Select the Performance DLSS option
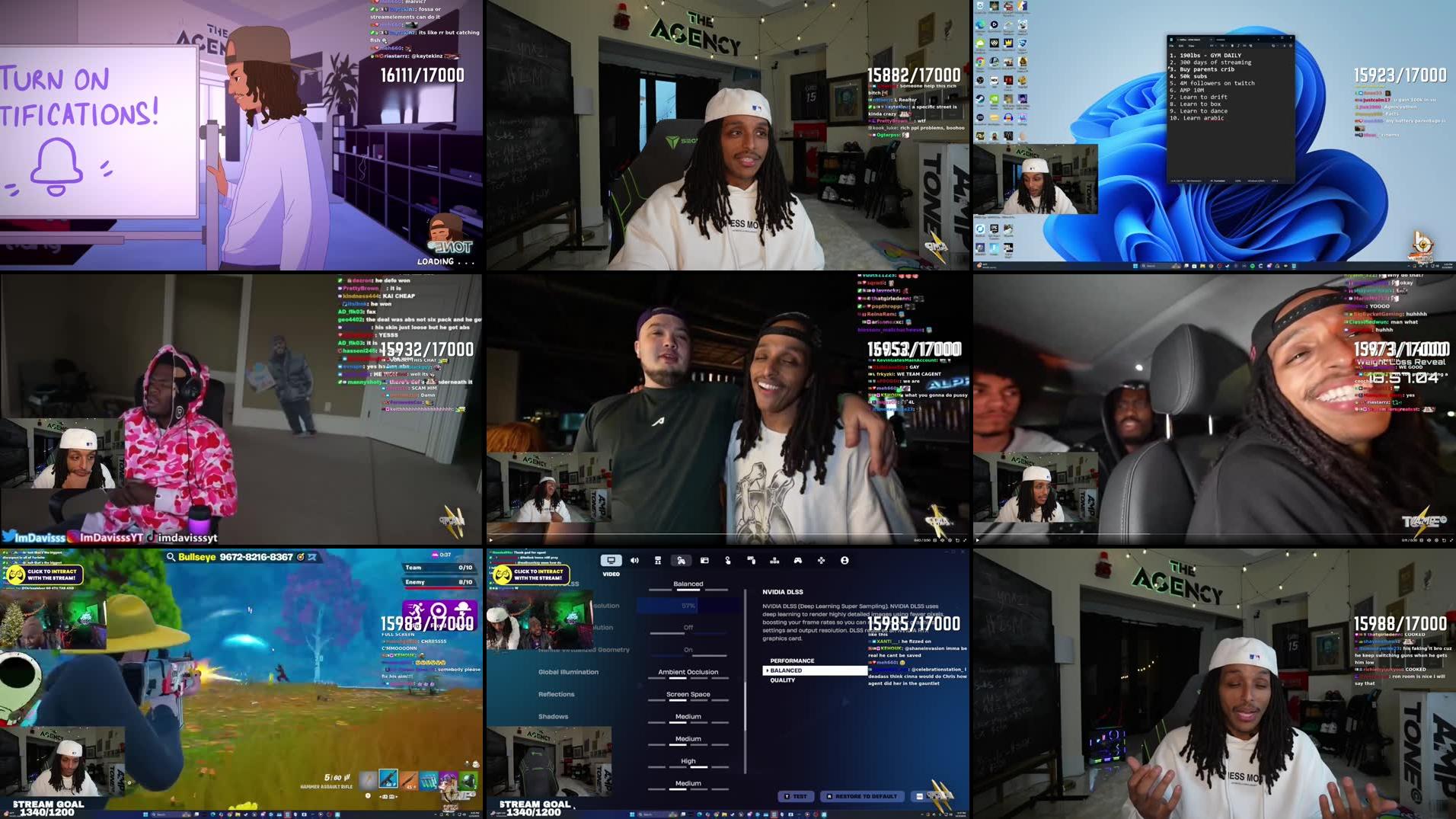The height and width of the screenshot is (819, 1456). (x=793, y=661)
